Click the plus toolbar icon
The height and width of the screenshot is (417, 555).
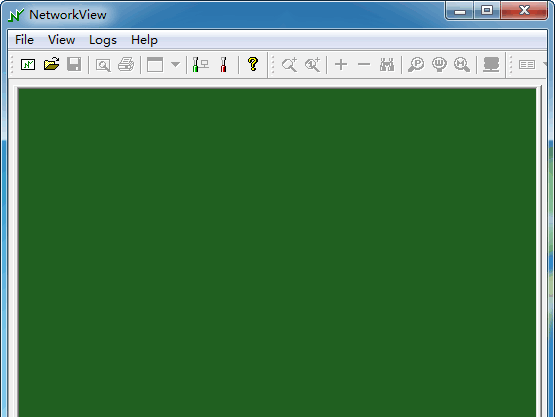click(x=341, y=65)
